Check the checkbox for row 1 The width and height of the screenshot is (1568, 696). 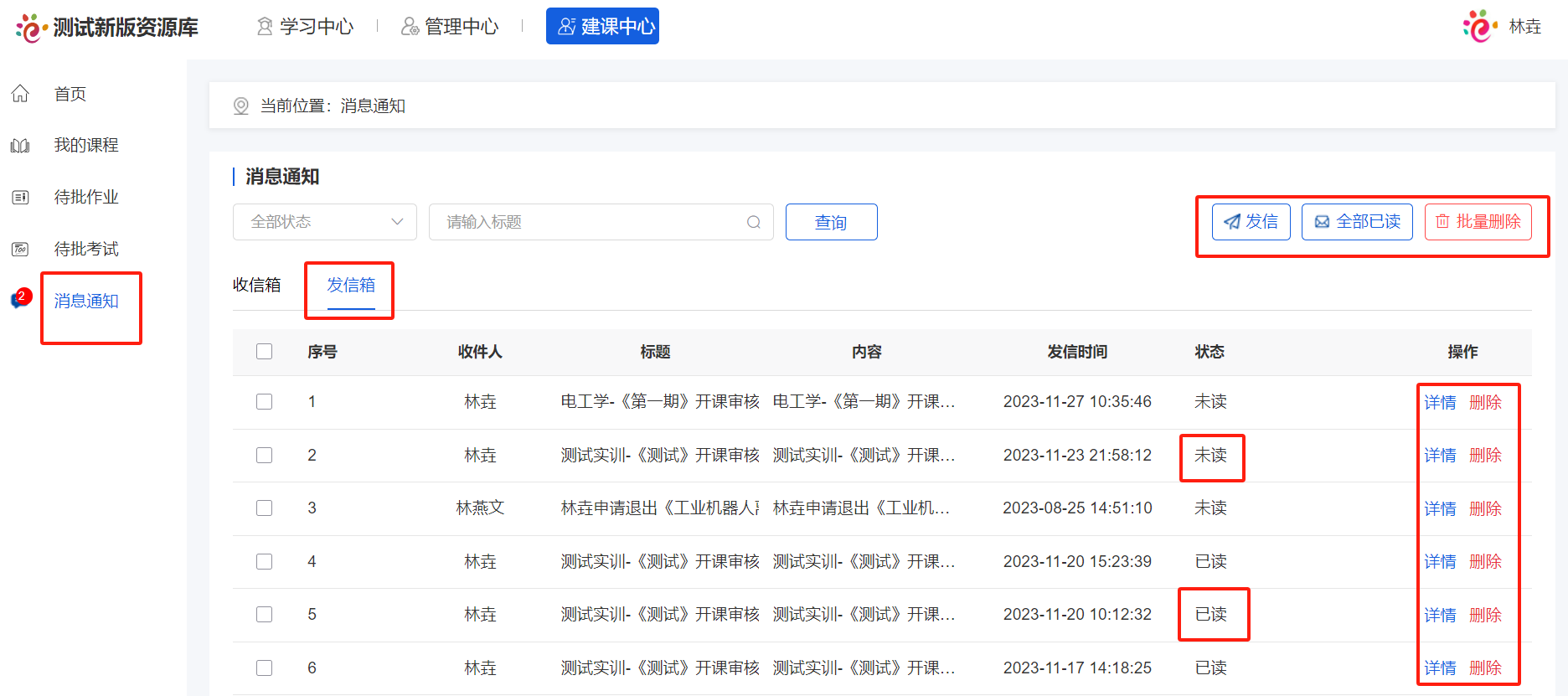[x=265, y=402]
